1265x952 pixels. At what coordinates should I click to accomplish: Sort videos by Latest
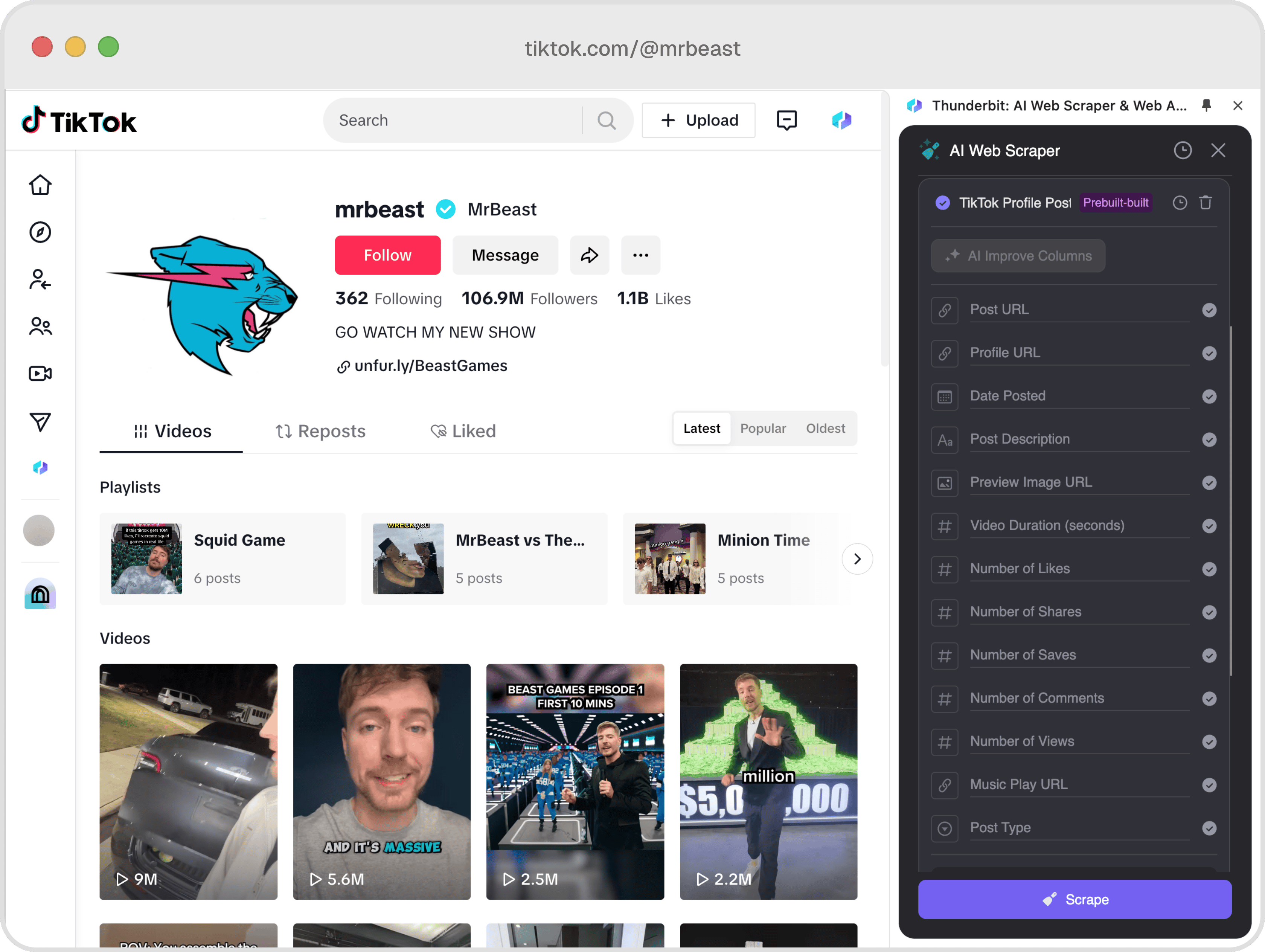pos(702,429)
